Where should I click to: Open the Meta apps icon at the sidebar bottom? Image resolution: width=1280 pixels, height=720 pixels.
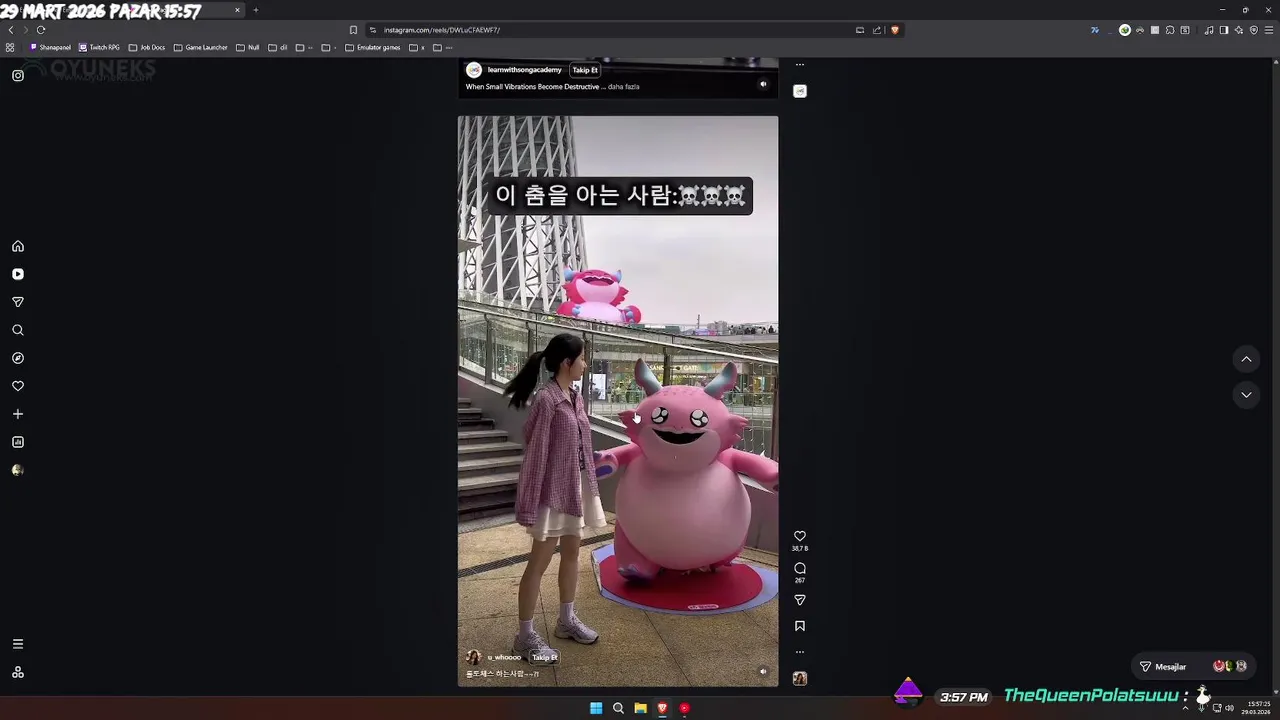[18, 672]
